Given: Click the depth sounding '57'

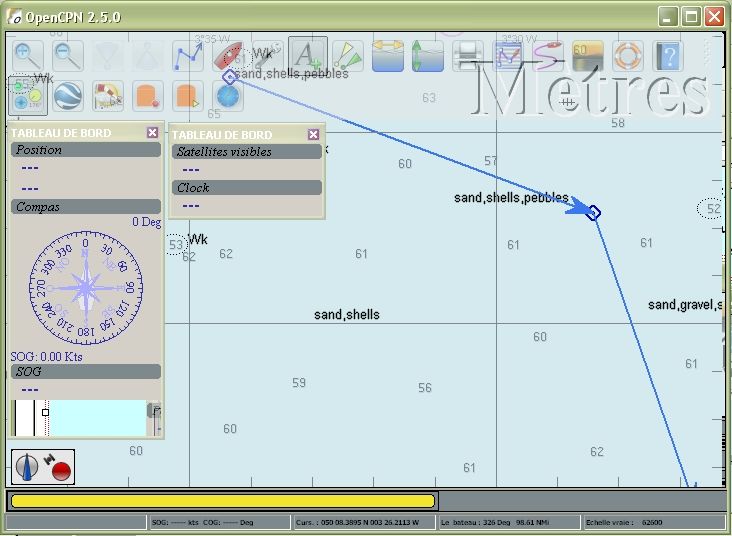Looking at the screenshot, I should click(491, 161).
